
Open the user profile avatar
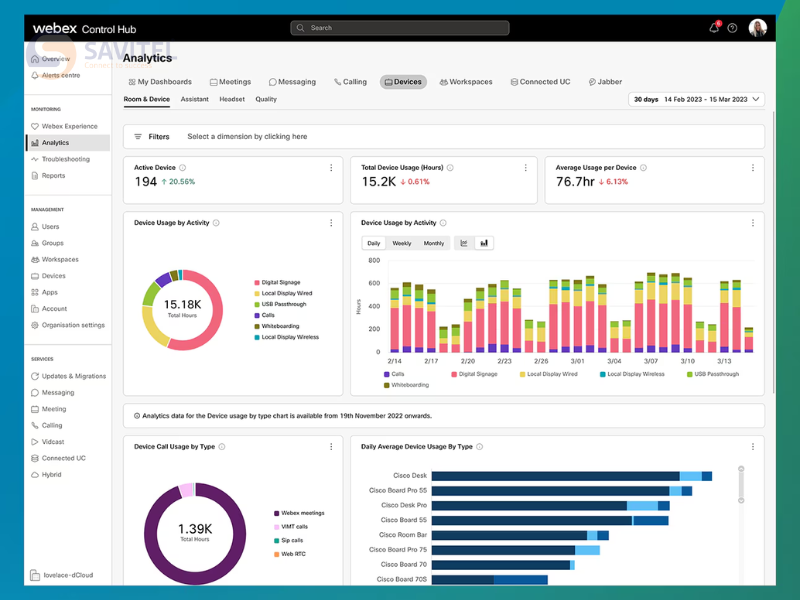coord(758,28)
